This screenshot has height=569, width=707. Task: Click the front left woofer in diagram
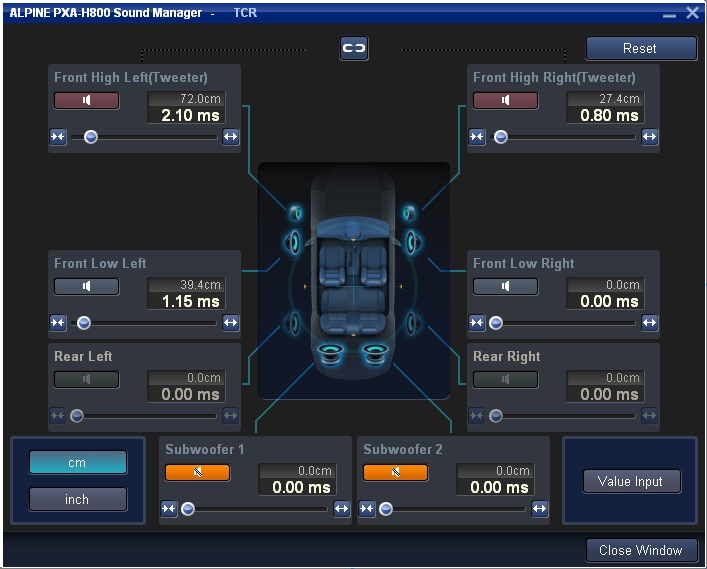point(293,243)
